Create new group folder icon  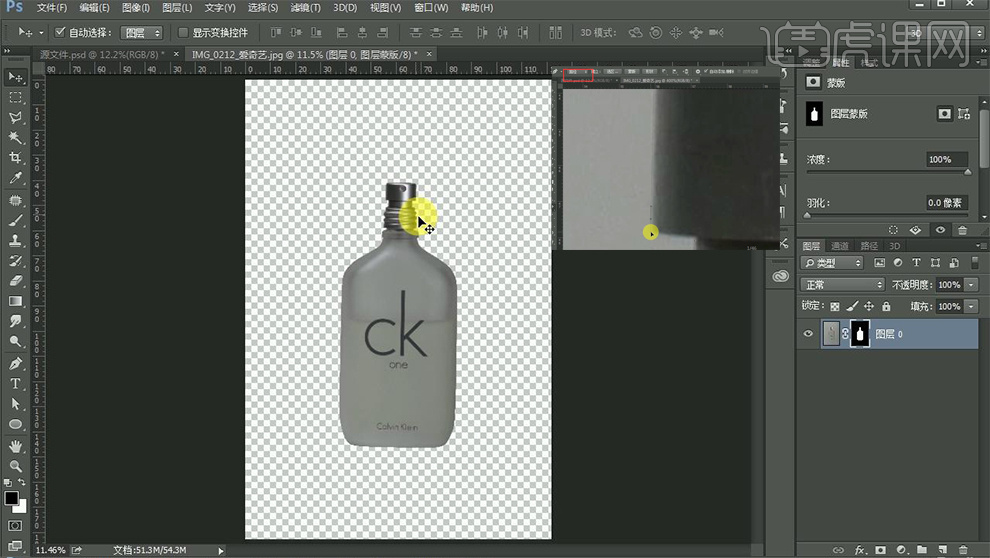click(x=922, y=550)
